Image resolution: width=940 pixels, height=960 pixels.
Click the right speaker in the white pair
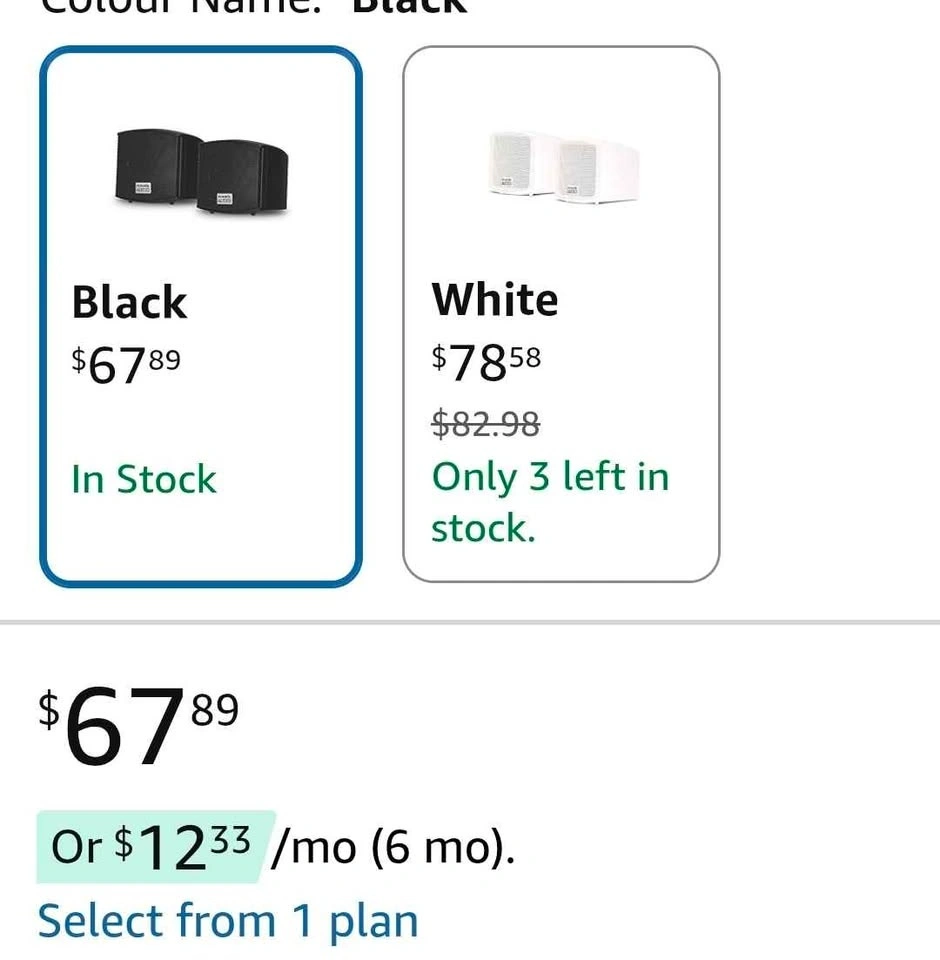click(x=598, y=170)
